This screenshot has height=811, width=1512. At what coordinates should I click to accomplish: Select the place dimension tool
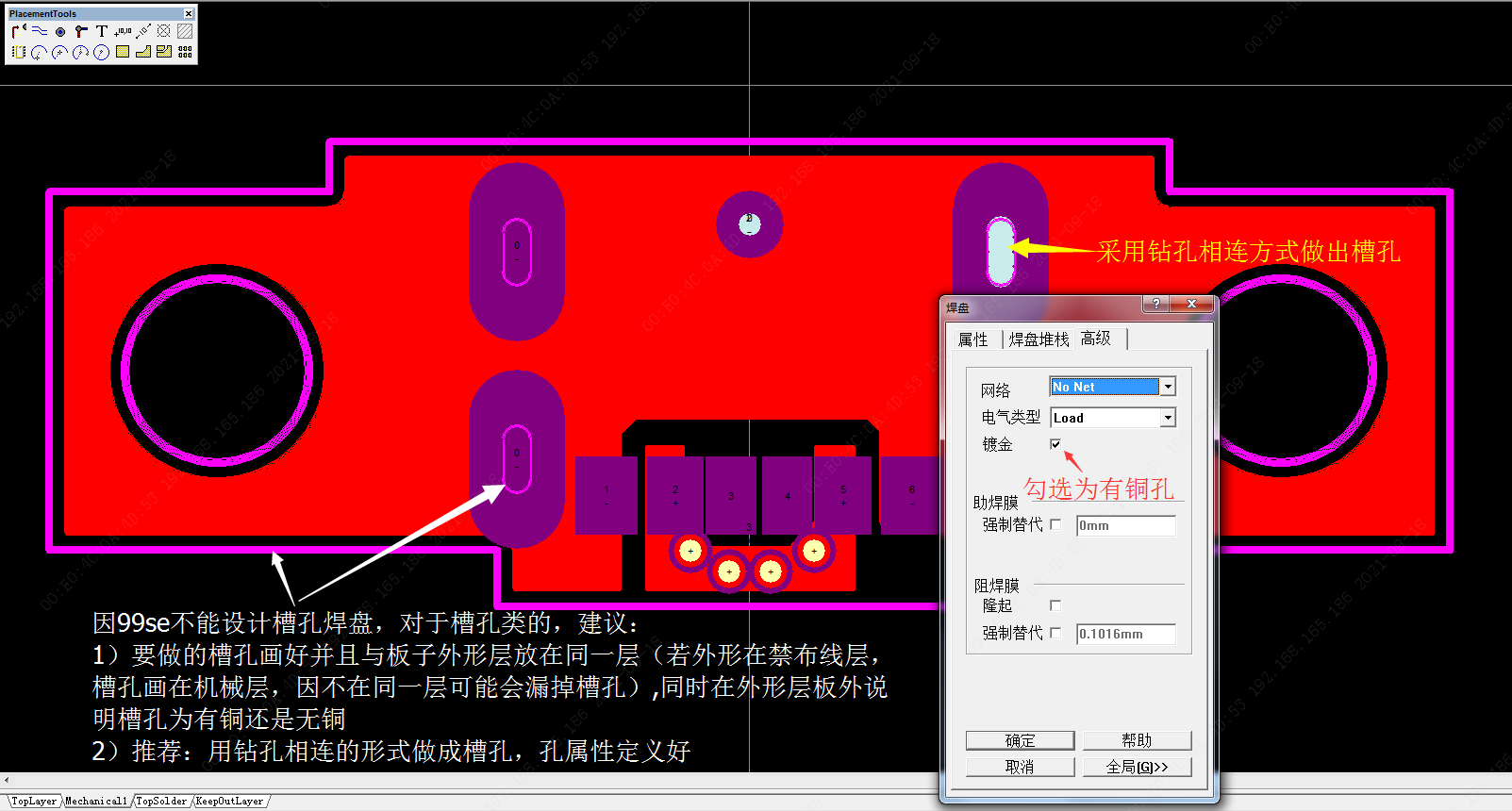click(143, 31)
